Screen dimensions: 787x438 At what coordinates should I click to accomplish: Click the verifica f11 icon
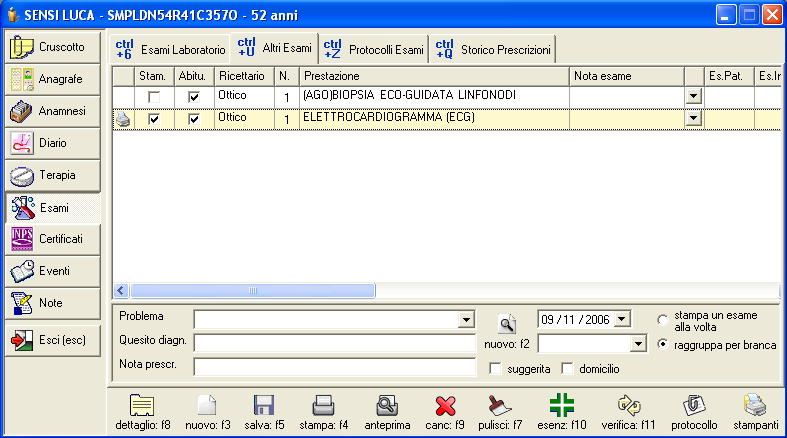coord(628,405)
